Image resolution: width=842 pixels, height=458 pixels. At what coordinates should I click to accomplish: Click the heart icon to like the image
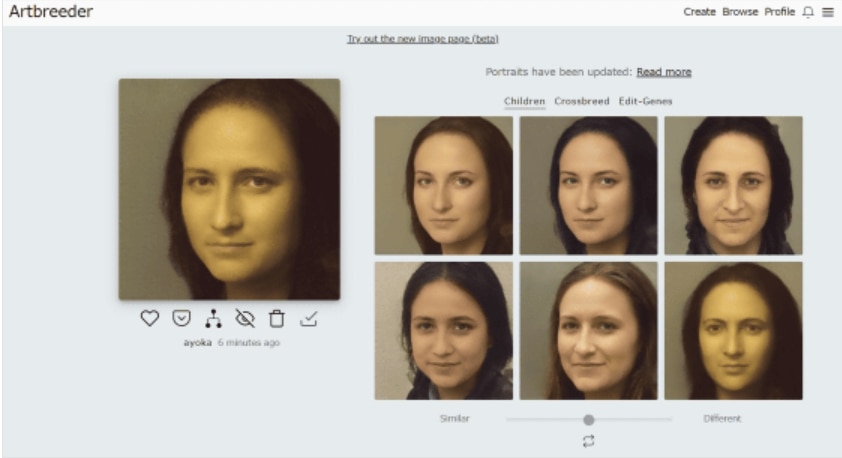(150, 318)
